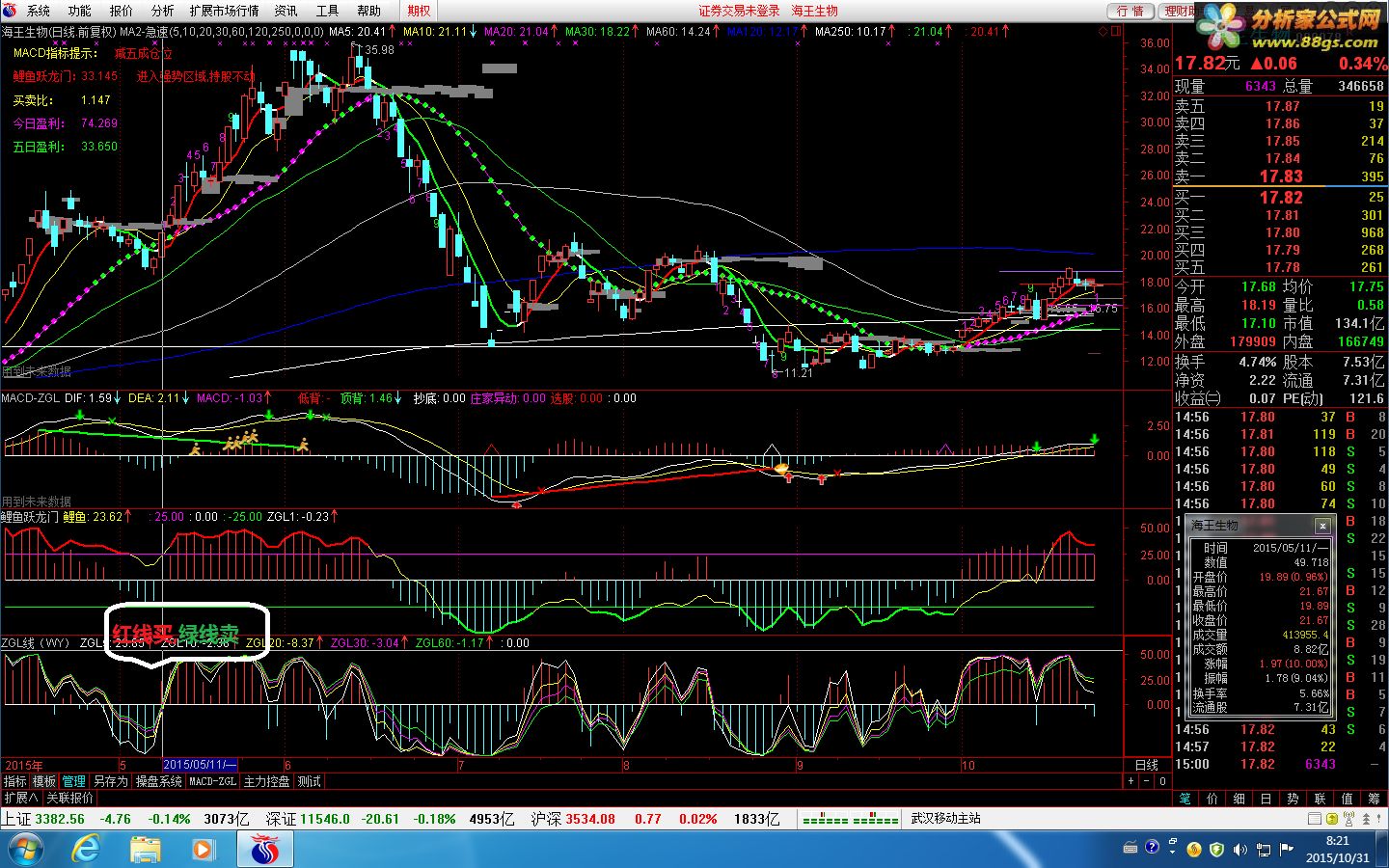
Task: Switch to the 操盘系统 indicator tab
Action: tap(158, 781)
